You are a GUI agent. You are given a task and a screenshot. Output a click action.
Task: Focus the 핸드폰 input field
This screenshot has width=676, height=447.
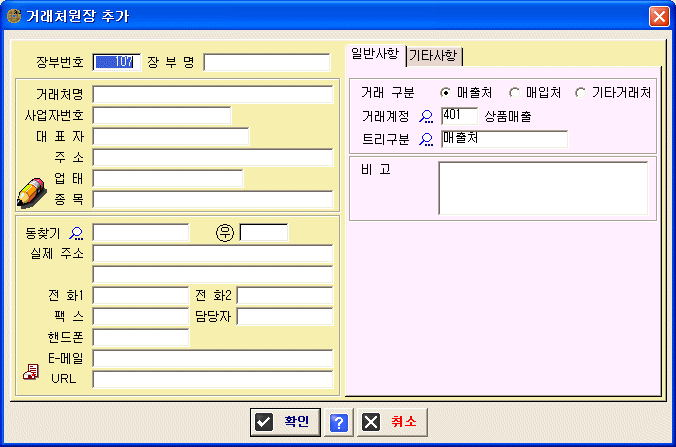(141, 338)
